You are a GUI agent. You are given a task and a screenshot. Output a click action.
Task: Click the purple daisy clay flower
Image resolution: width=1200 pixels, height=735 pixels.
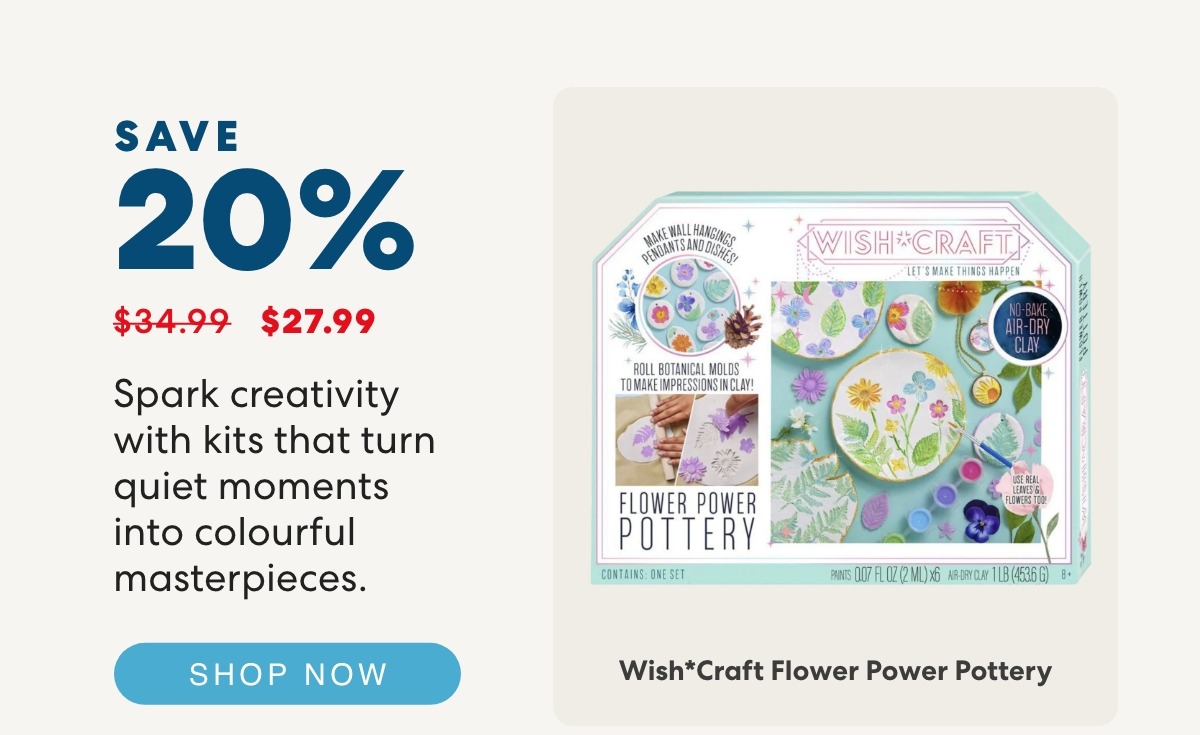coord(809,385)
